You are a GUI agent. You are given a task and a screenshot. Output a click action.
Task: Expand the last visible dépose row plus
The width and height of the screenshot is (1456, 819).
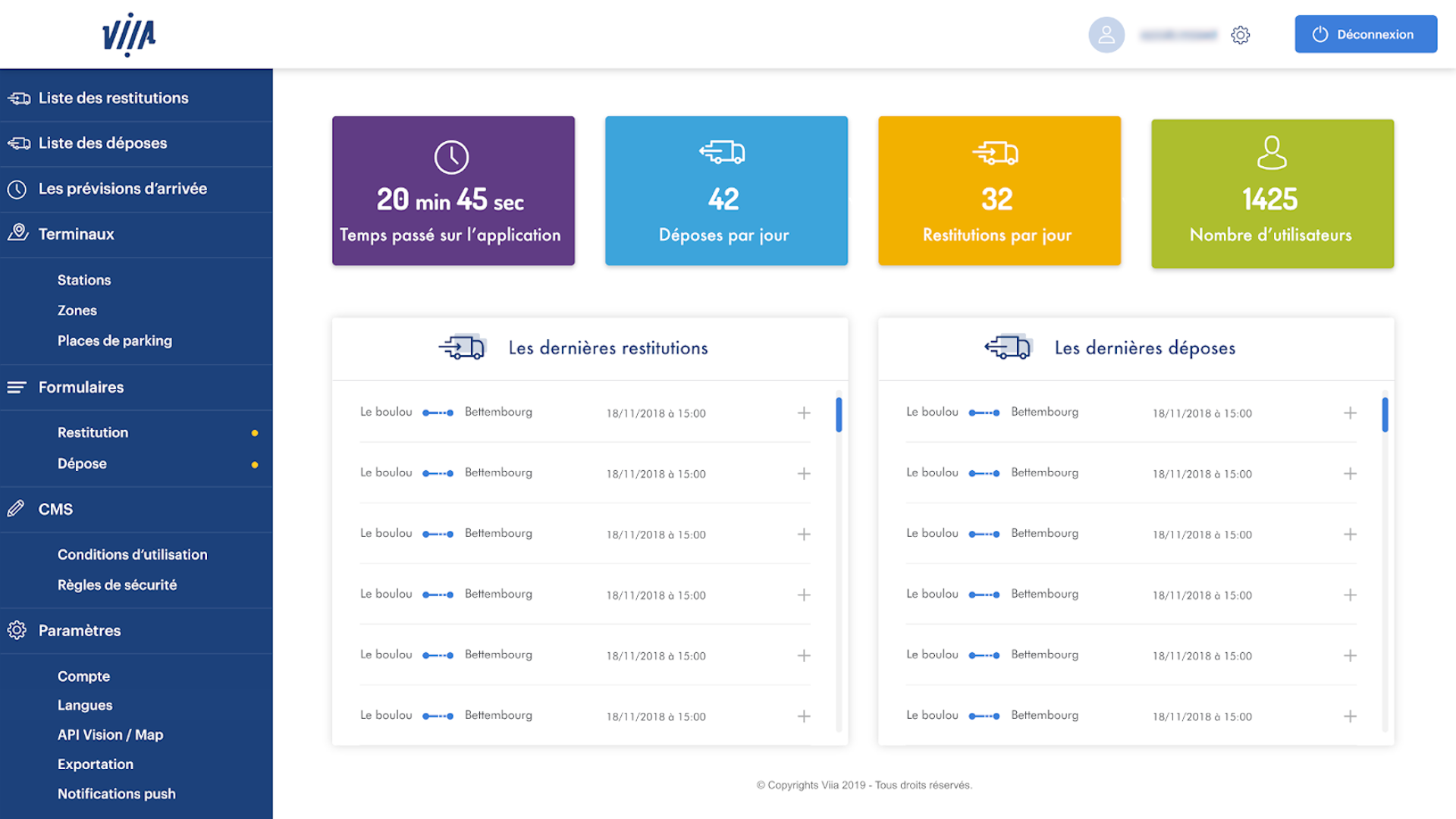(1350, 717)
